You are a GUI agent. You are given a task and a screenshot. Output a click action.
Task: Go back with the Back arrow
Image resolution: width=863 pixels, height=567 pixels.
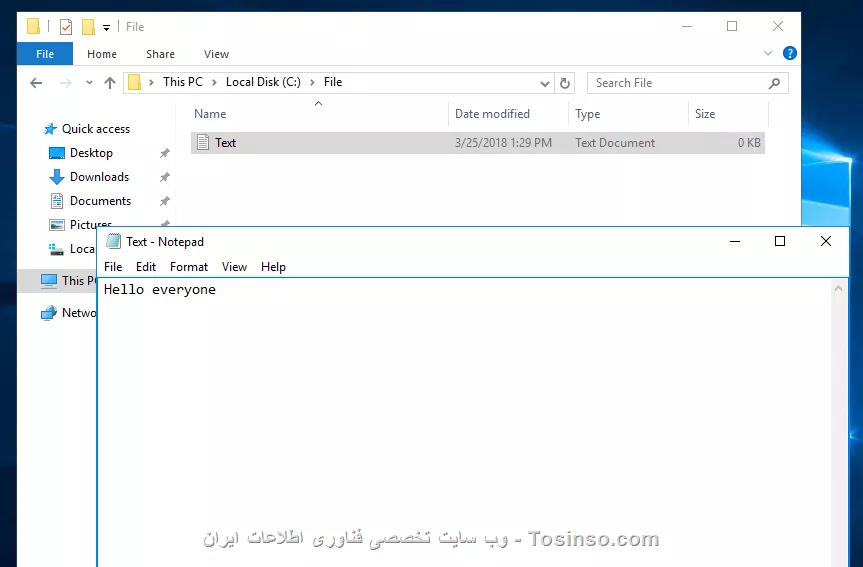[36, 83]
